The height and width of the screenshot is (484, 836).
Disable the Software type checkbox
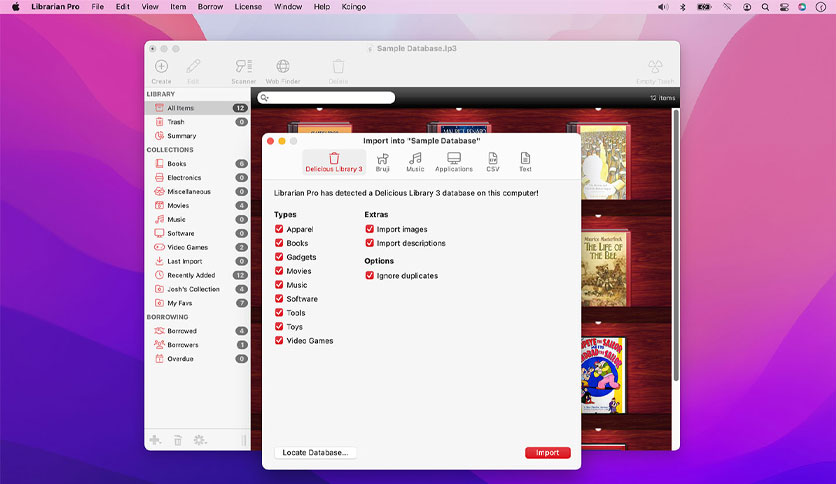click(x=279, y=299)
